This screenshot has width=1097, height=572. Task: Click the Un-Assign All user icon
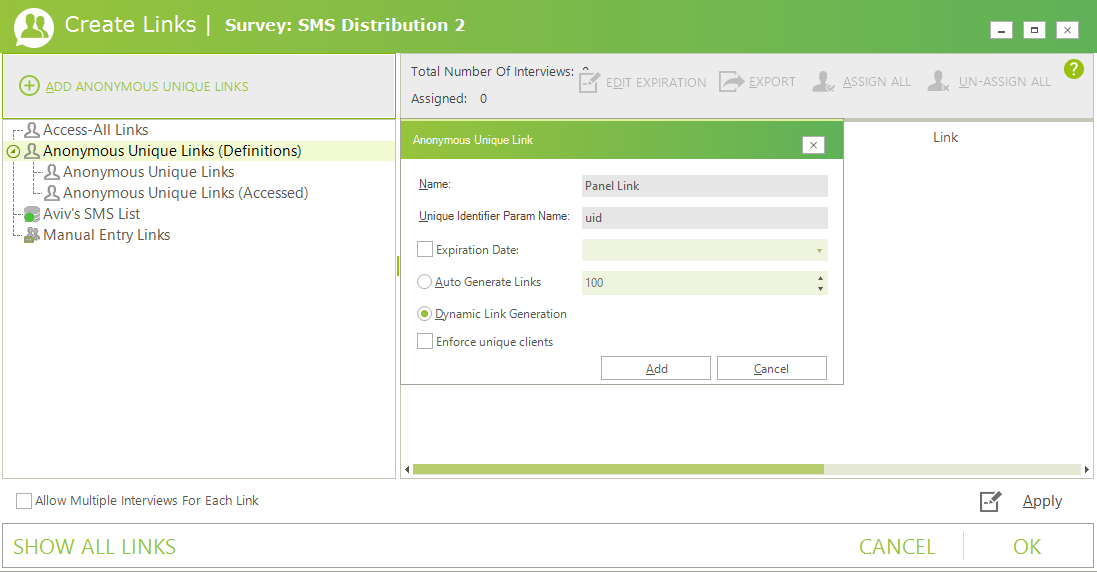click(938, 82)
